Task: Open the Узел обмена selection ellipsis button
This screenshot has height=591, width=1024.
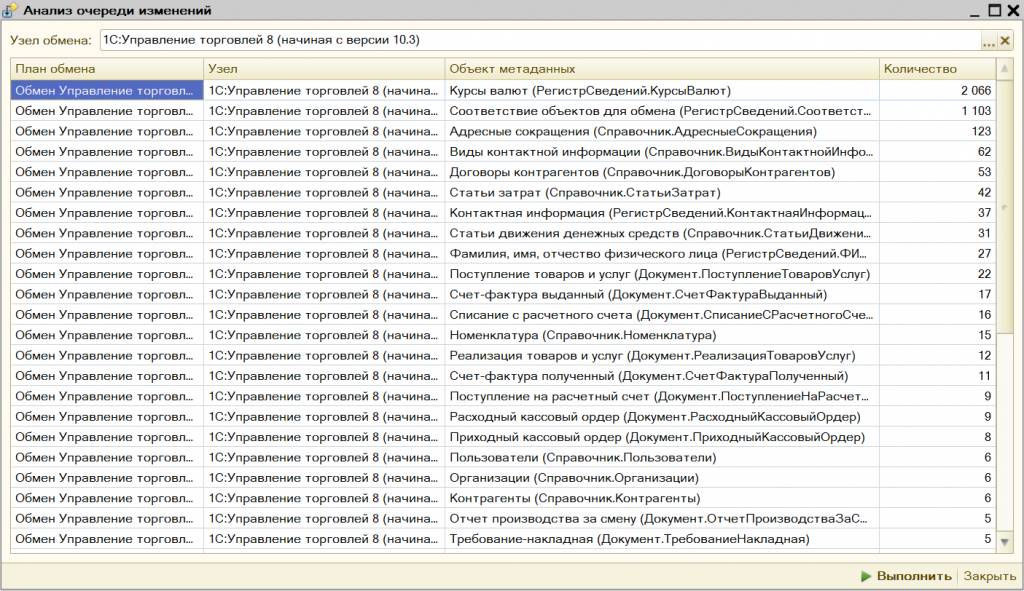Action: tap(989, 40)
